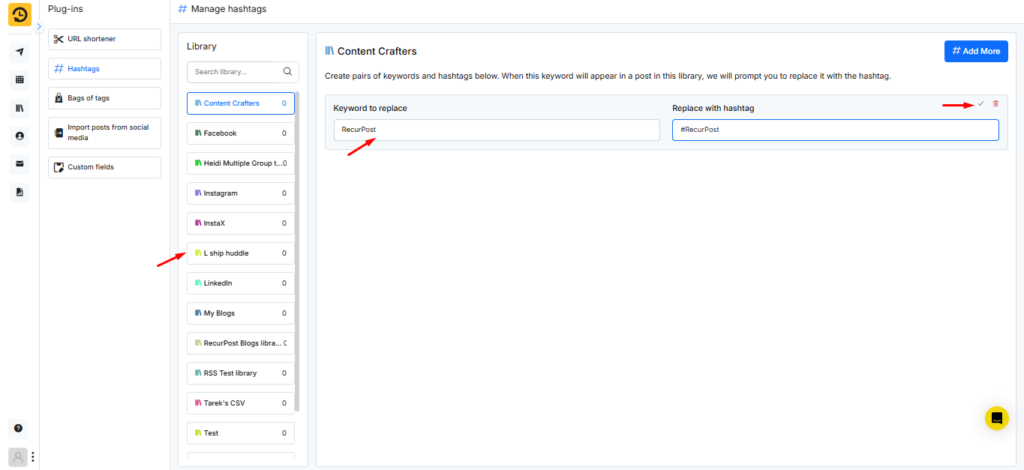Click the Search library input field
This screenshot has width=1024, height=470.
coord(233,72)
